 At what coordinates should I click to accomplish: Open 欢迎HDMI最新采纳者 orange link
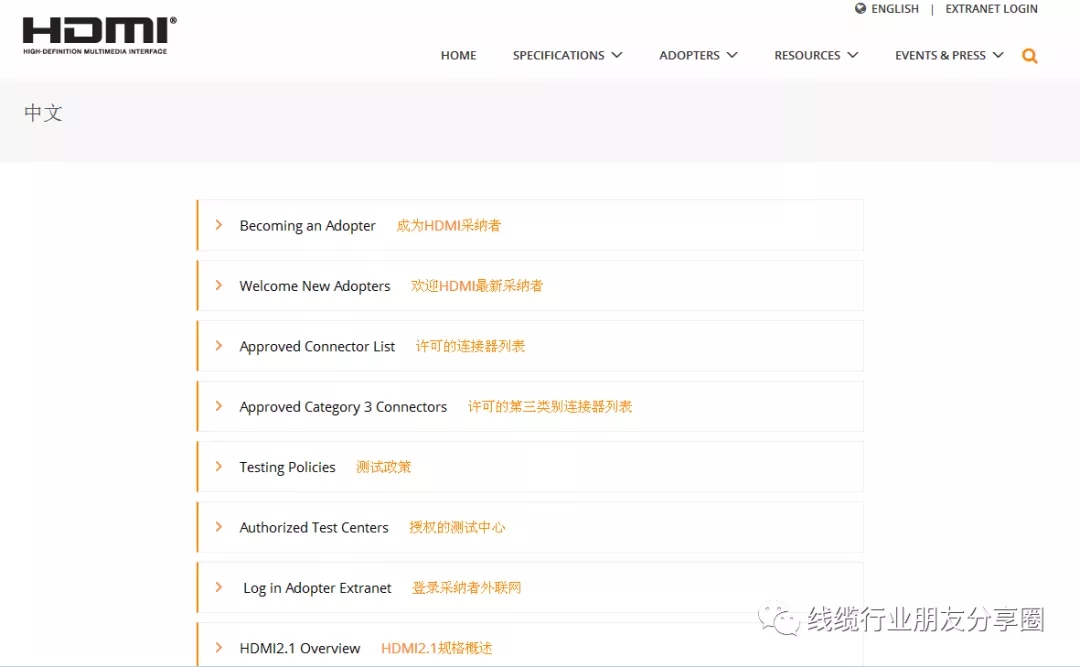click(477, 285)
